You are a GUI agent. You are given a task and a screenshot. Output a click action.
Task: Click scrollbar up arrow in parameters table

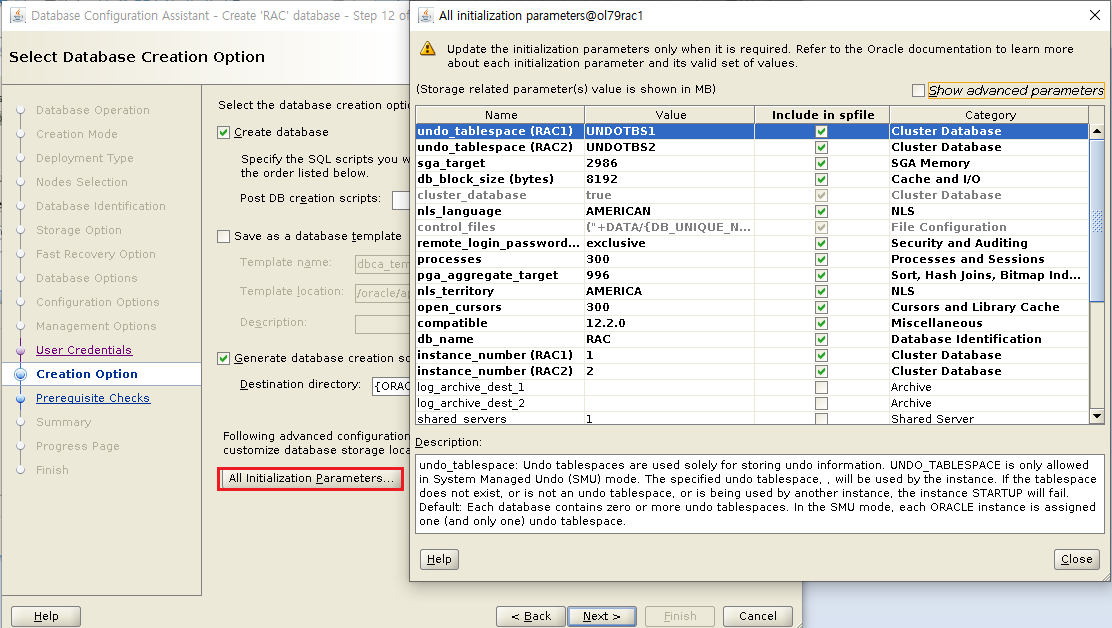point(1096,131)
